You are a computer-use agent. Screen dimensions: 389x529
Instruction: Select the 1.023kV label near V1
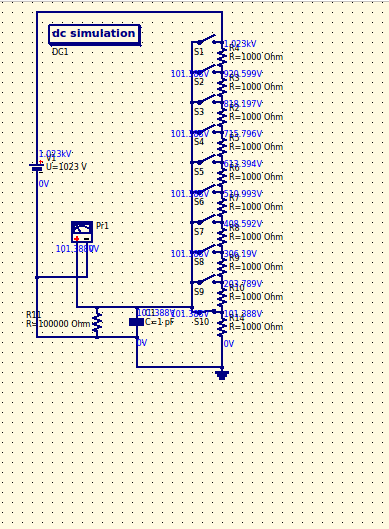(55, 154)
